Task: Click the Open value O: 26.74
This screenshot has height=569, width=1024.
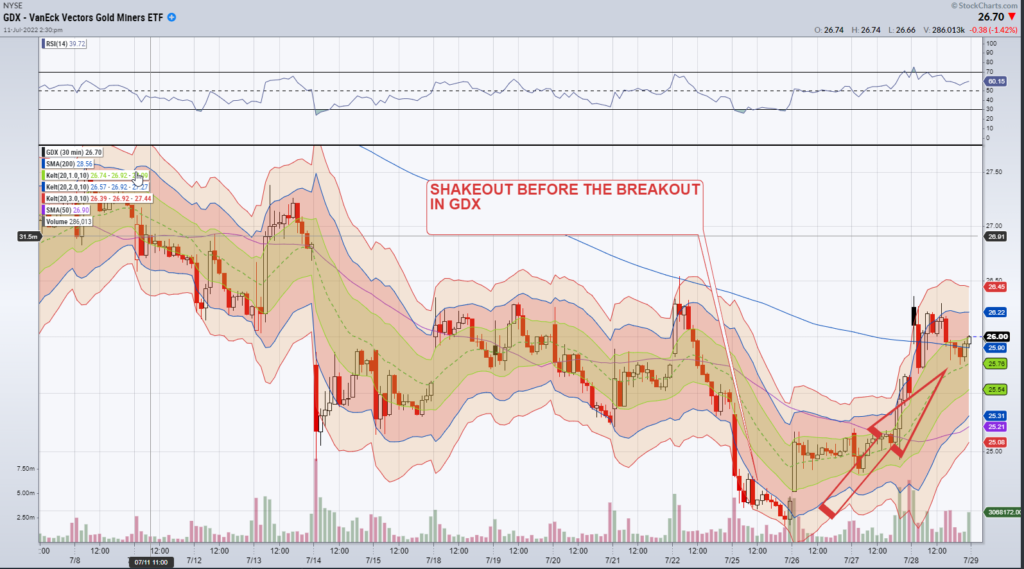Action: pos(829,30)
